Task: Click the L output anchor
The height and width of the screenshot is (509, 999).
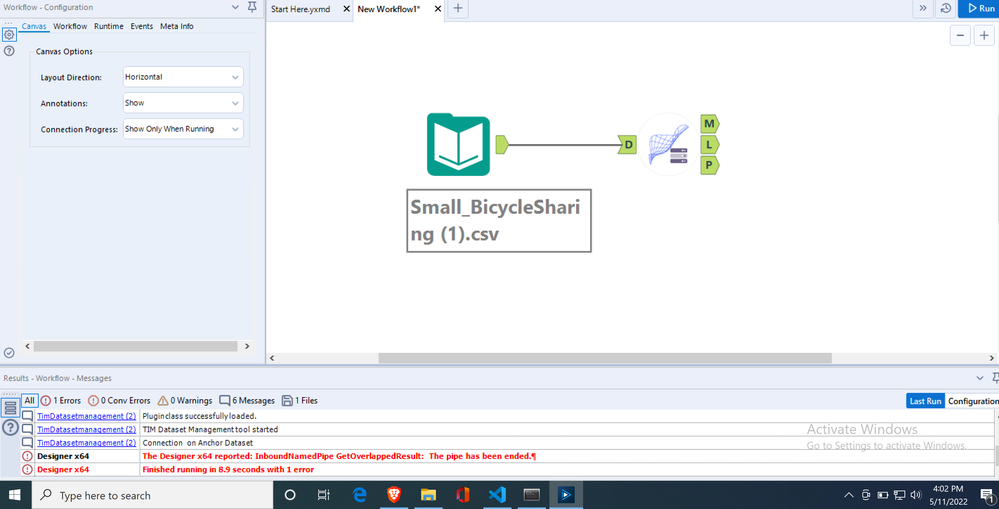Action: click(x=710, y=145)
